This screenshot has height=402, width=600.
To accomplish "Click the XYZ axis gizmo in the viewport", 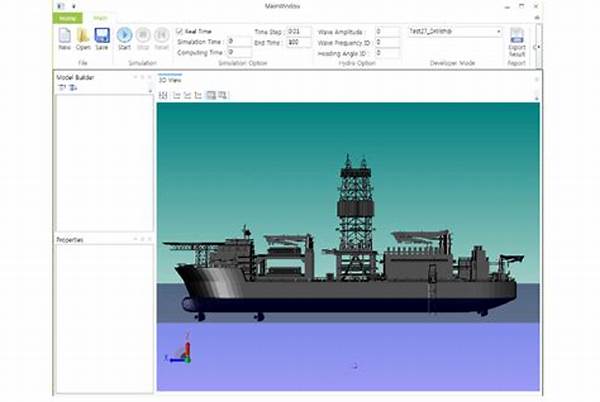I will [181, 350].
